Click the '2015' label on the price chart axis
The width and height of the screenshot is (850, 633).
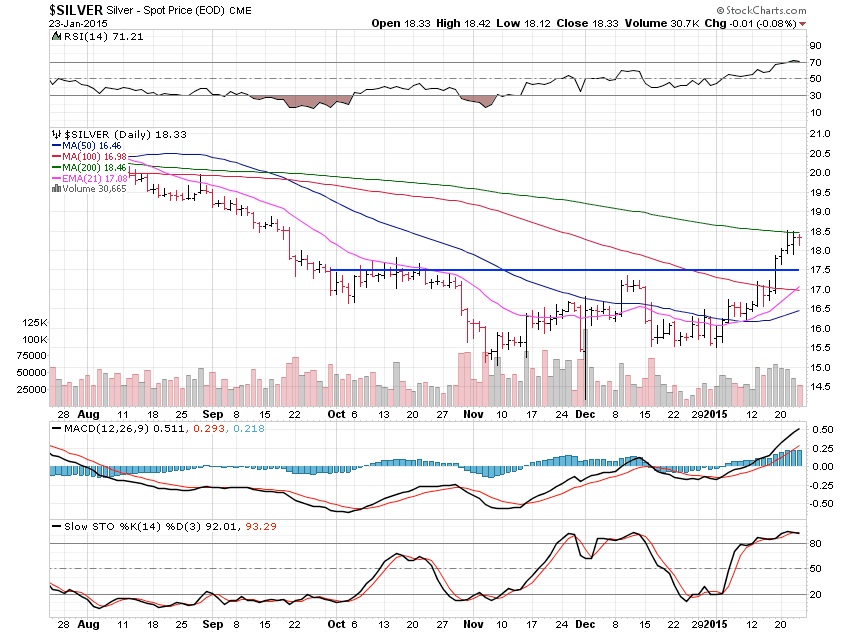715,414
